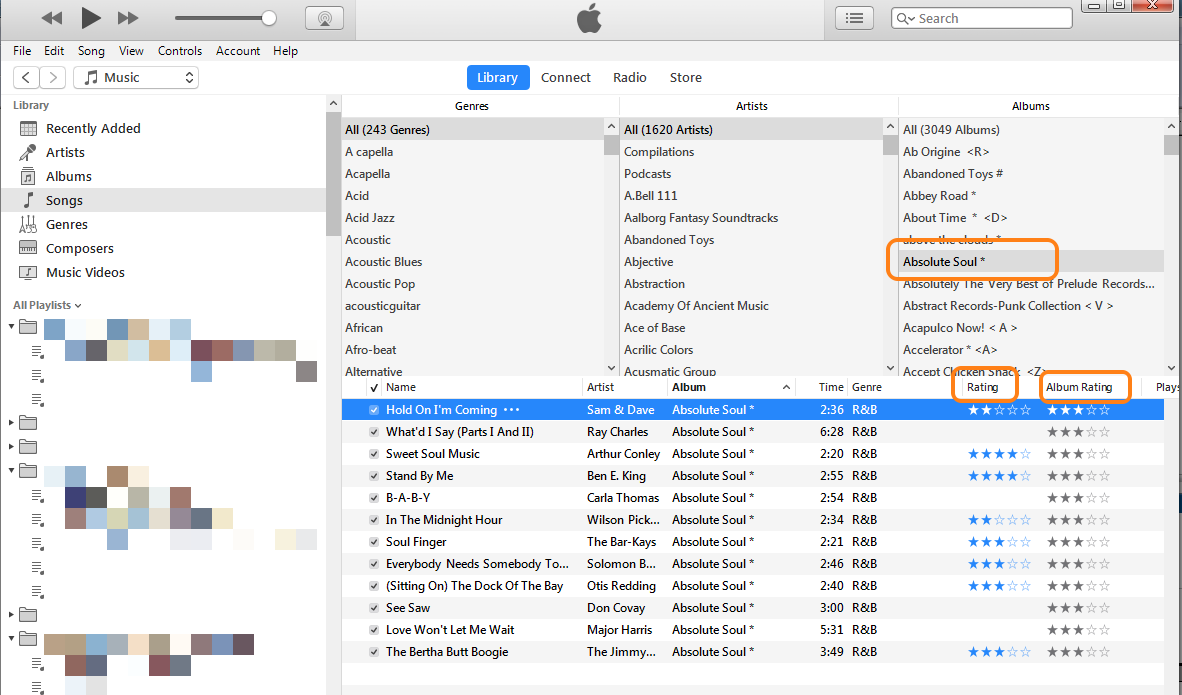
Task: Click the sidebar scroll up arrow
Action: click(x=333, y=103)
